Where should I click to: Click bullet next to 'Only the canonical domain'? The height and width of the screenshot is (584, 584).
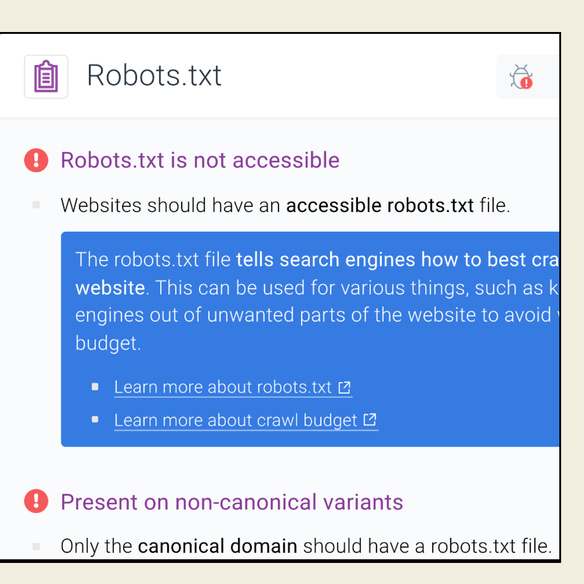point(36,546)
